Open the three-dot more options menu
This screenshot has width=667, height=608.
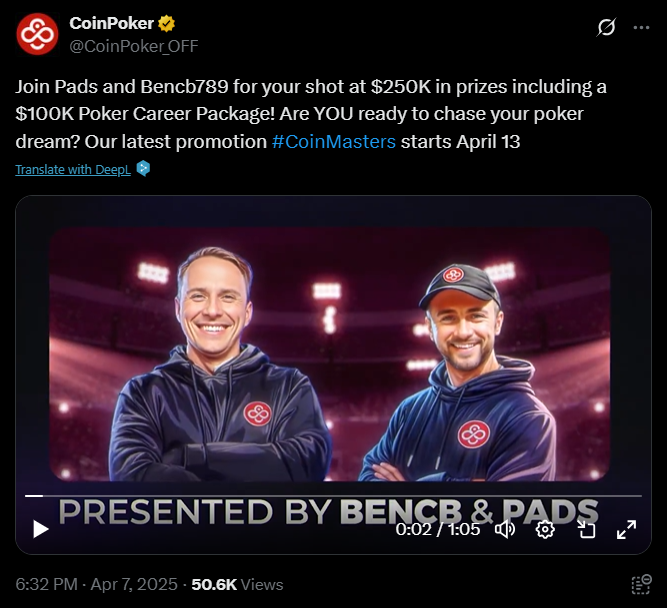click(641, 28)
